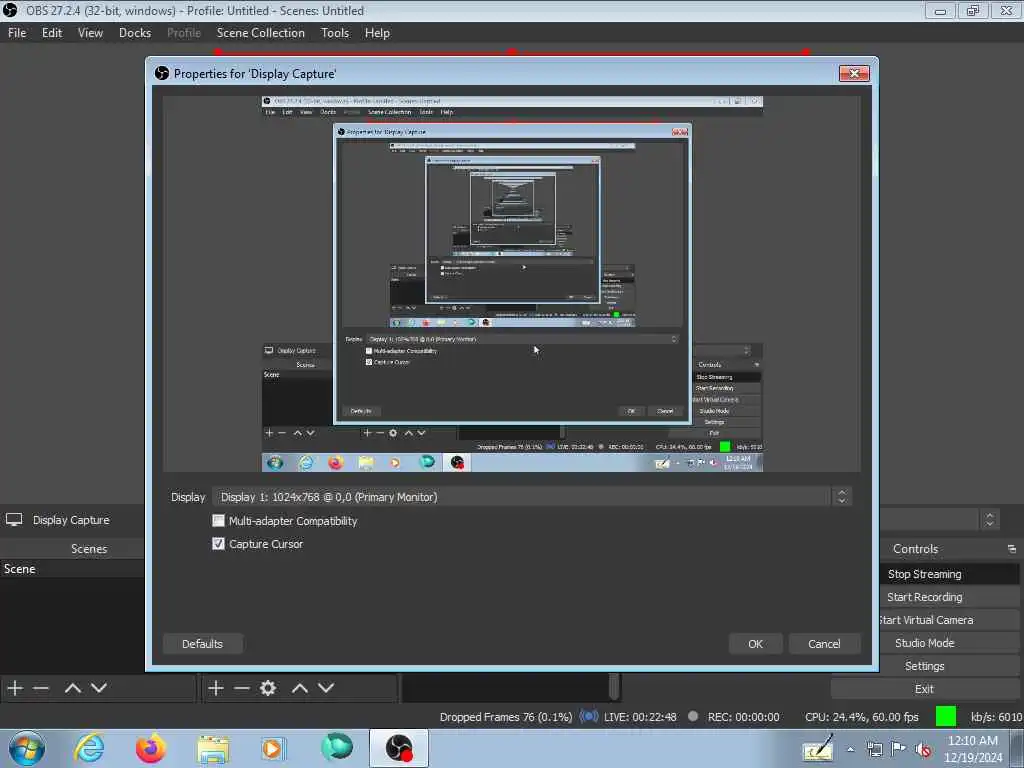Click the recording status dot icon
Screen dimensions: 1024x768
pyautogui.click(x=693, y=716)
